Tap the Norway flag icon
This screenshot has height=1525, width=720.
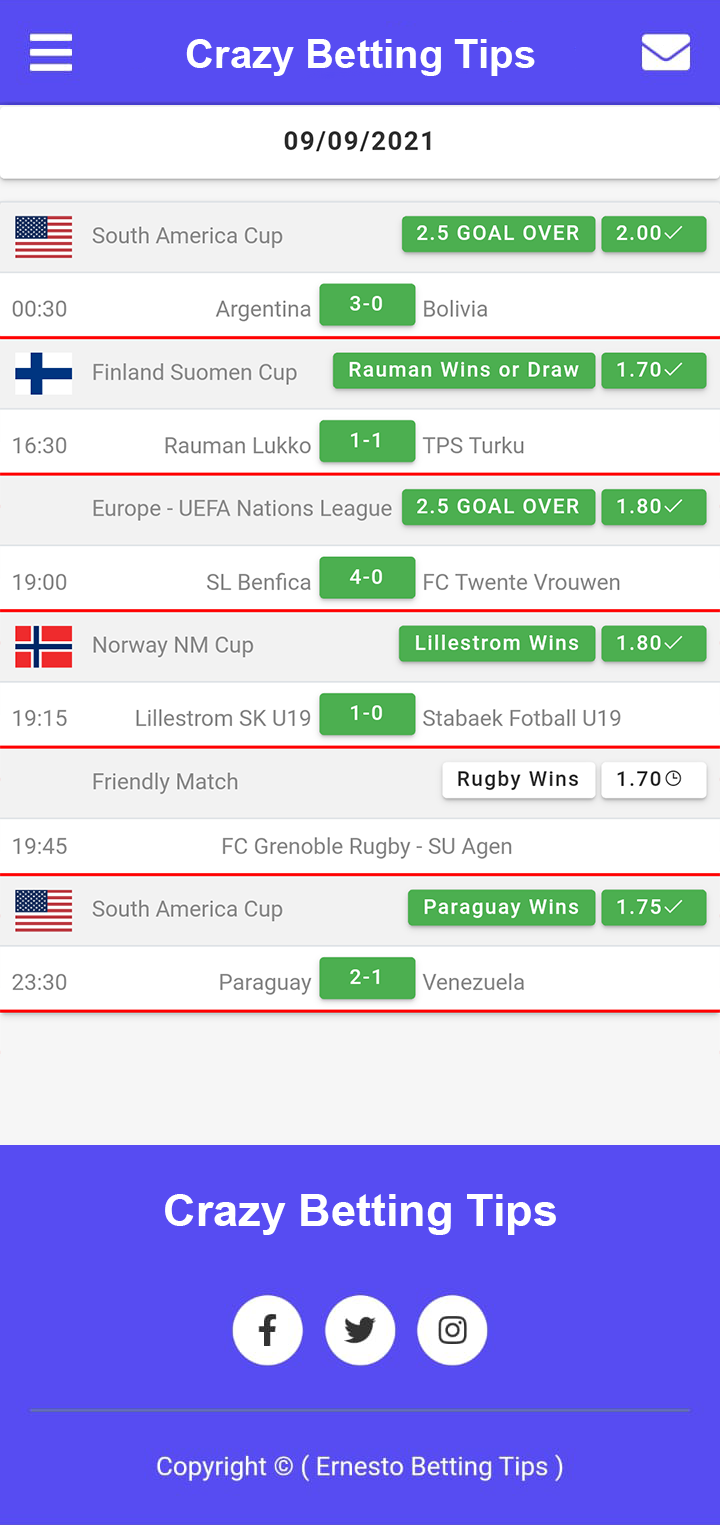tap(44, 646)
